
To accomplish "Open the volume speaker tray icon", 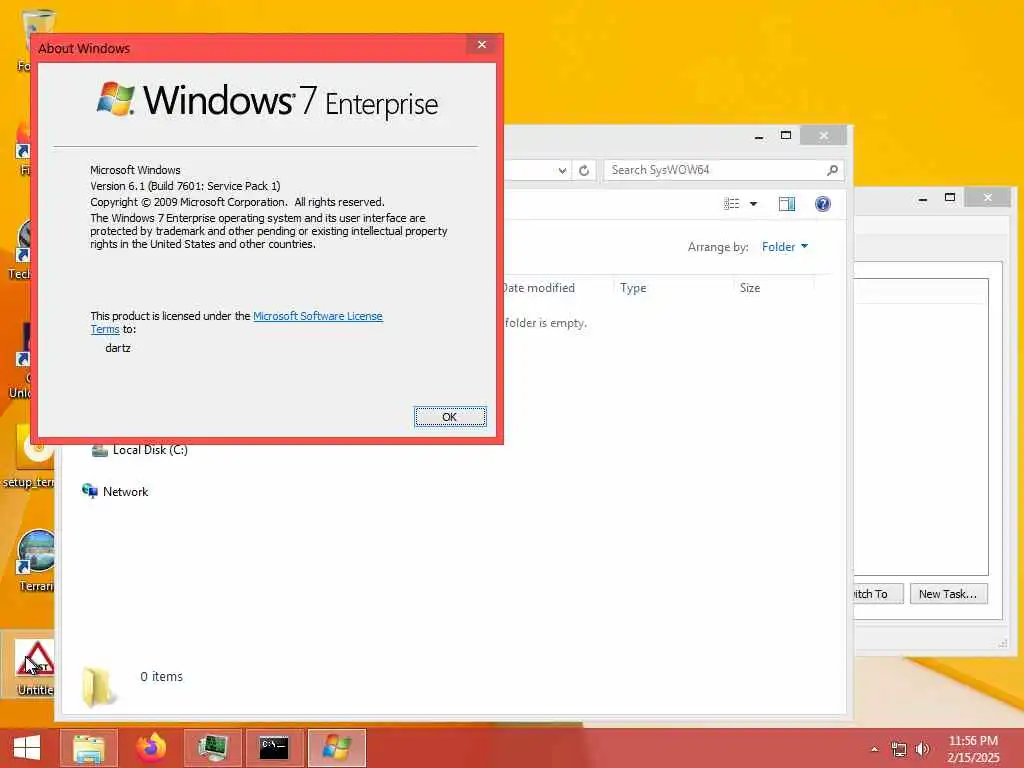I will coord(922,749).
